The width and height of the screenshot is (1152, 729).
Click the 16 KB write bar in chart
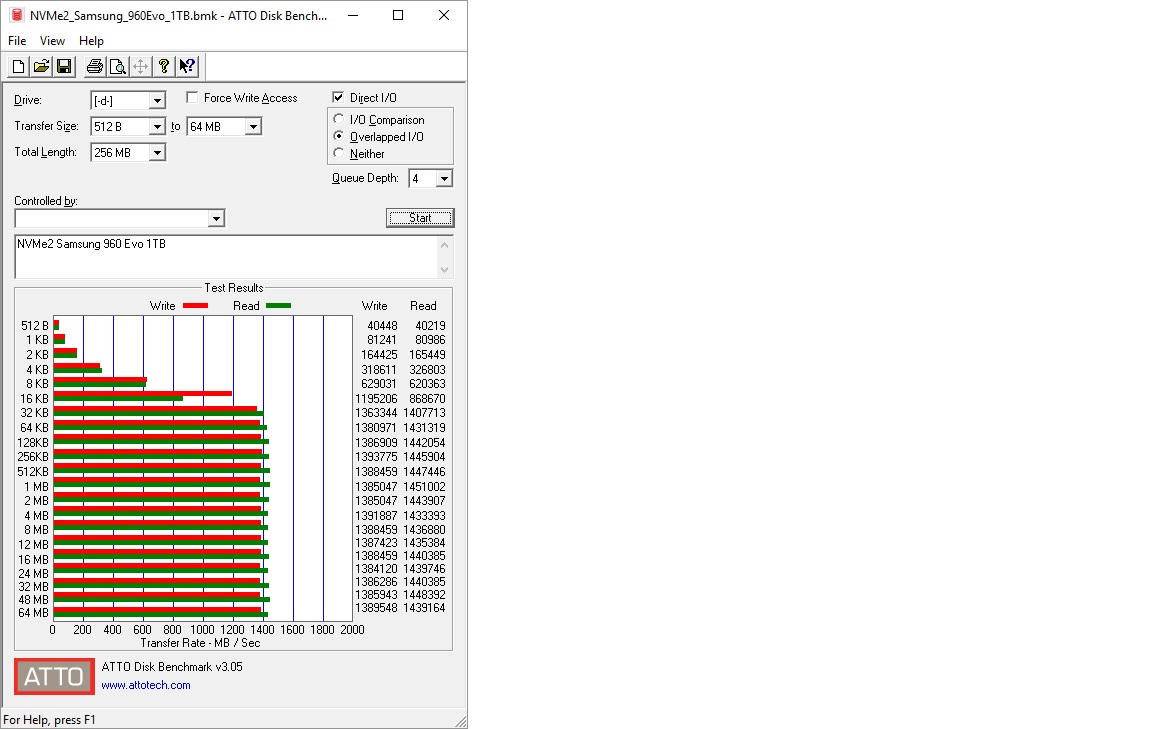(143, 394)
